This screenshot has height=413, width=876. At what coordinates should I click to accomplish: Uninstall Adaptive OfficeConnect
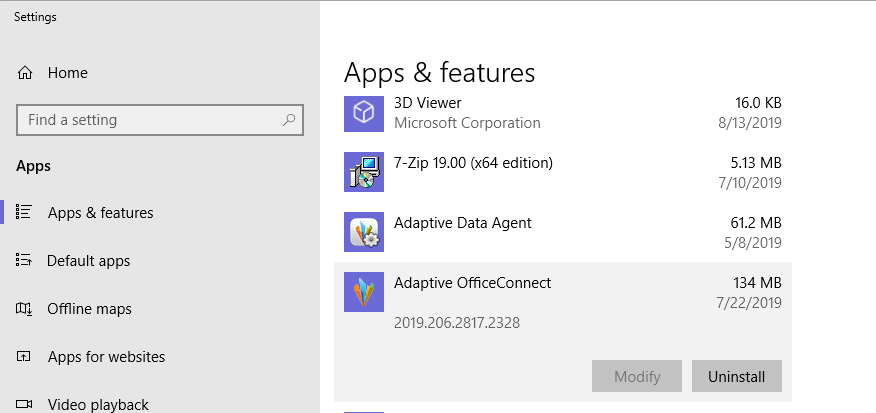(x=736, y=376)
